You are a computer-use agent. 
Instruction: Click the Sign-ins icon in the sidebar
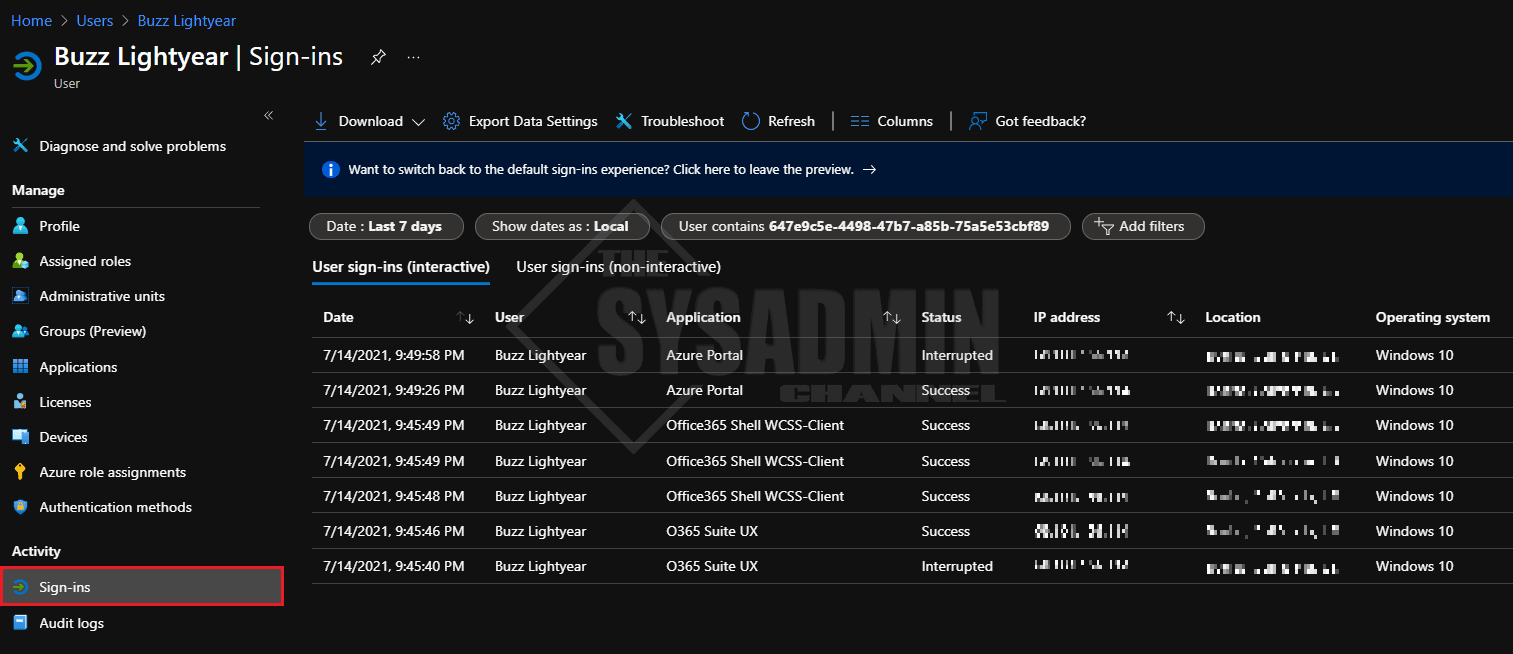pyautogui.click(x=20, y=587)
